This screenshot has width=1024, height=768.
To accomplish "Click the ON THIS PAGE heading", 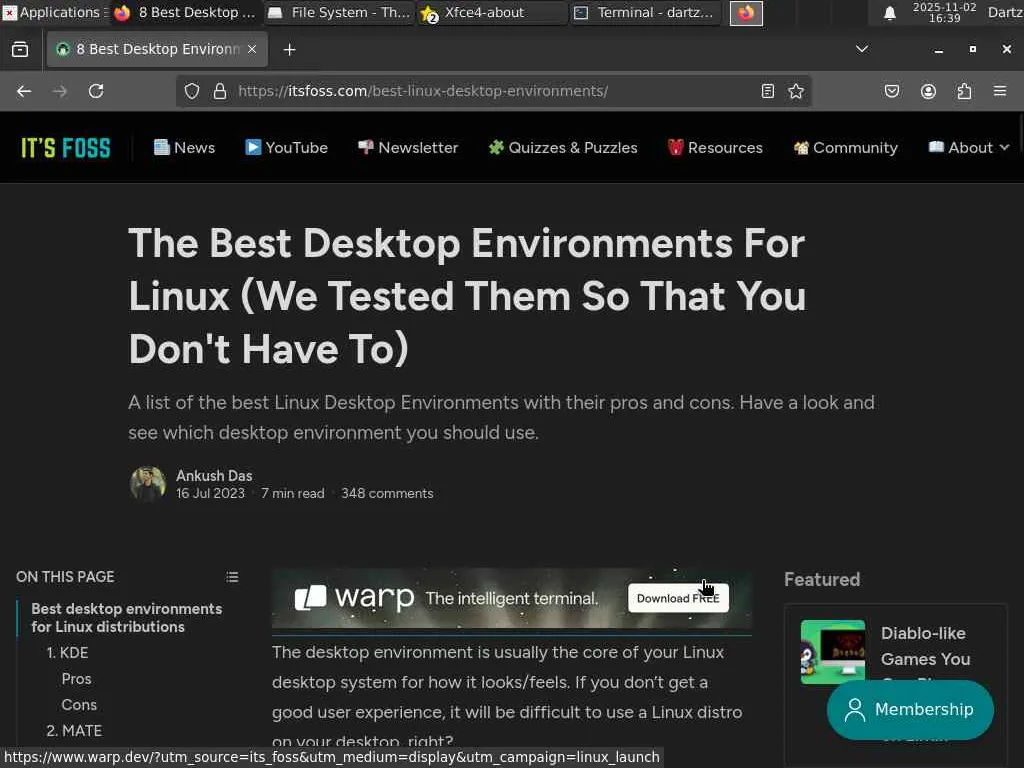I will click(65, 577).
